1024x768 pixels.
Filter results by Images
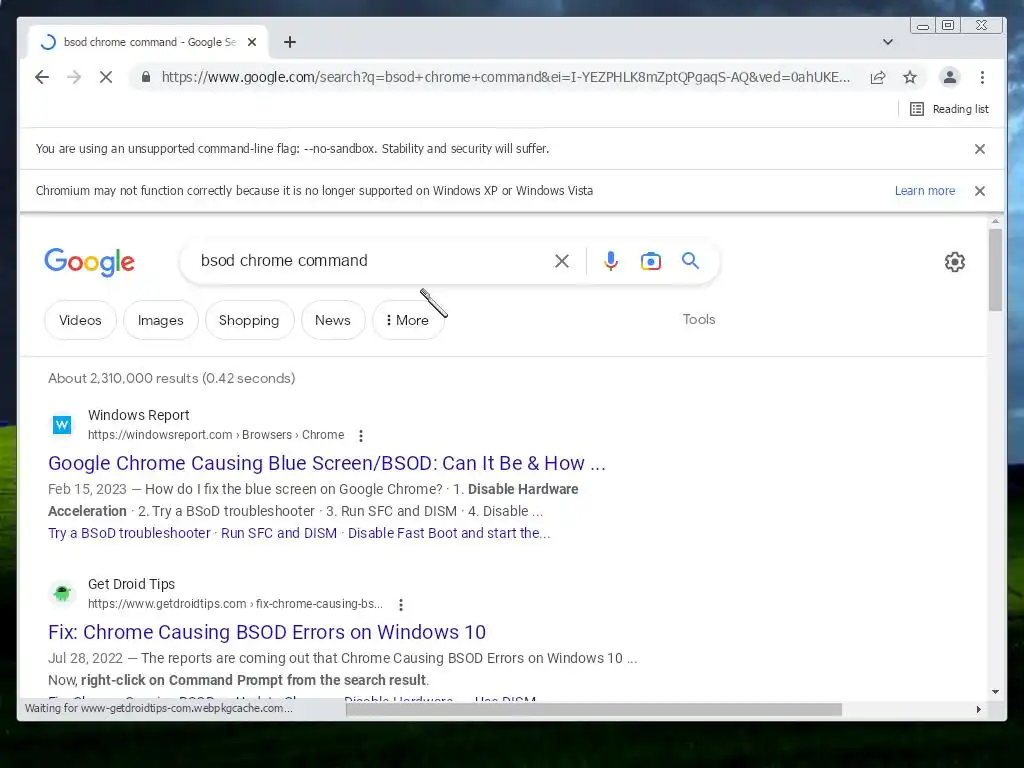coord(161,320)
